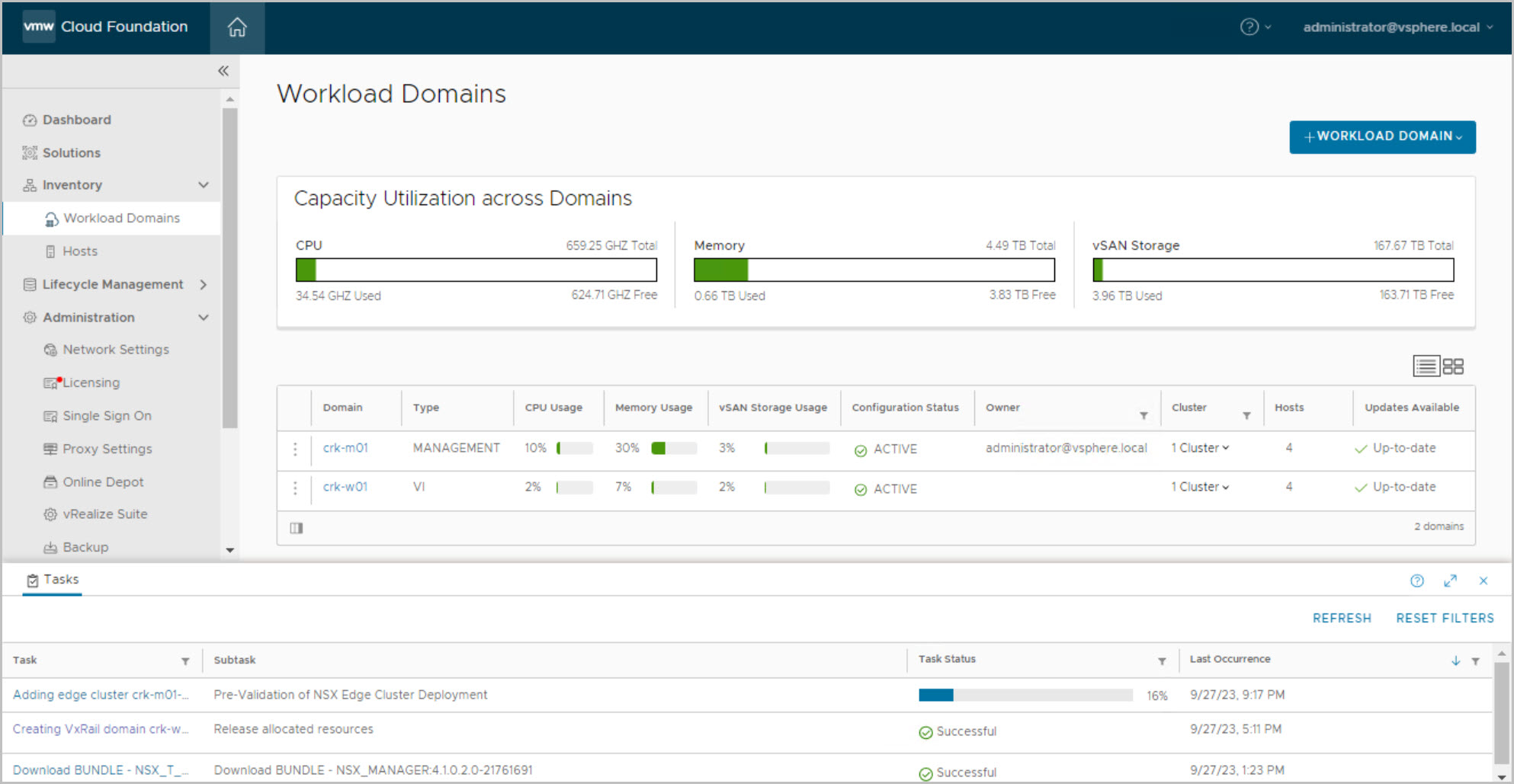Open the 1 Cluster dropdown for crk-w01
1514x784 pixels.
[x=1200, y=487]
